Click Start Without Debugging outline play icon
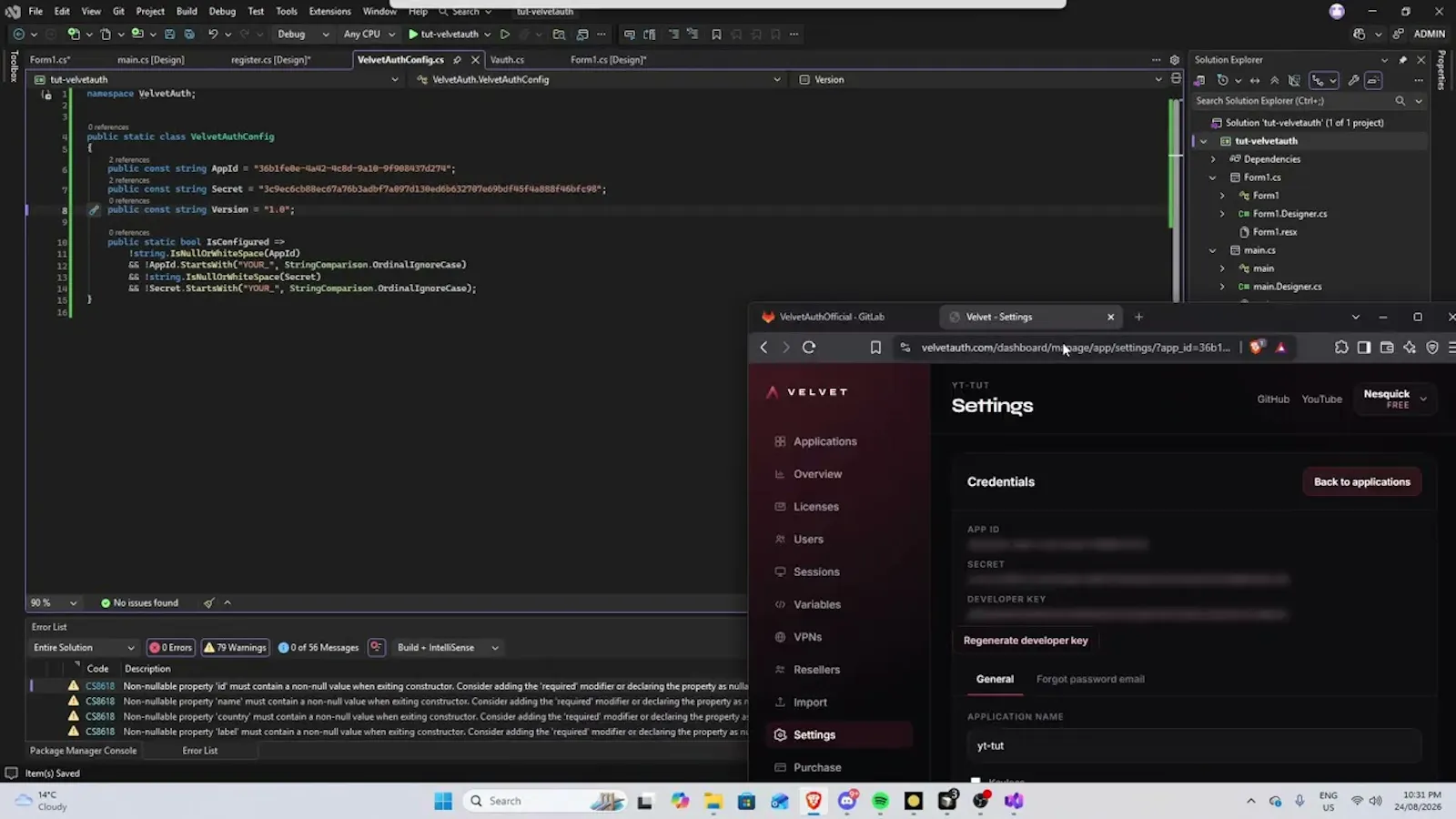 point(505,34)
